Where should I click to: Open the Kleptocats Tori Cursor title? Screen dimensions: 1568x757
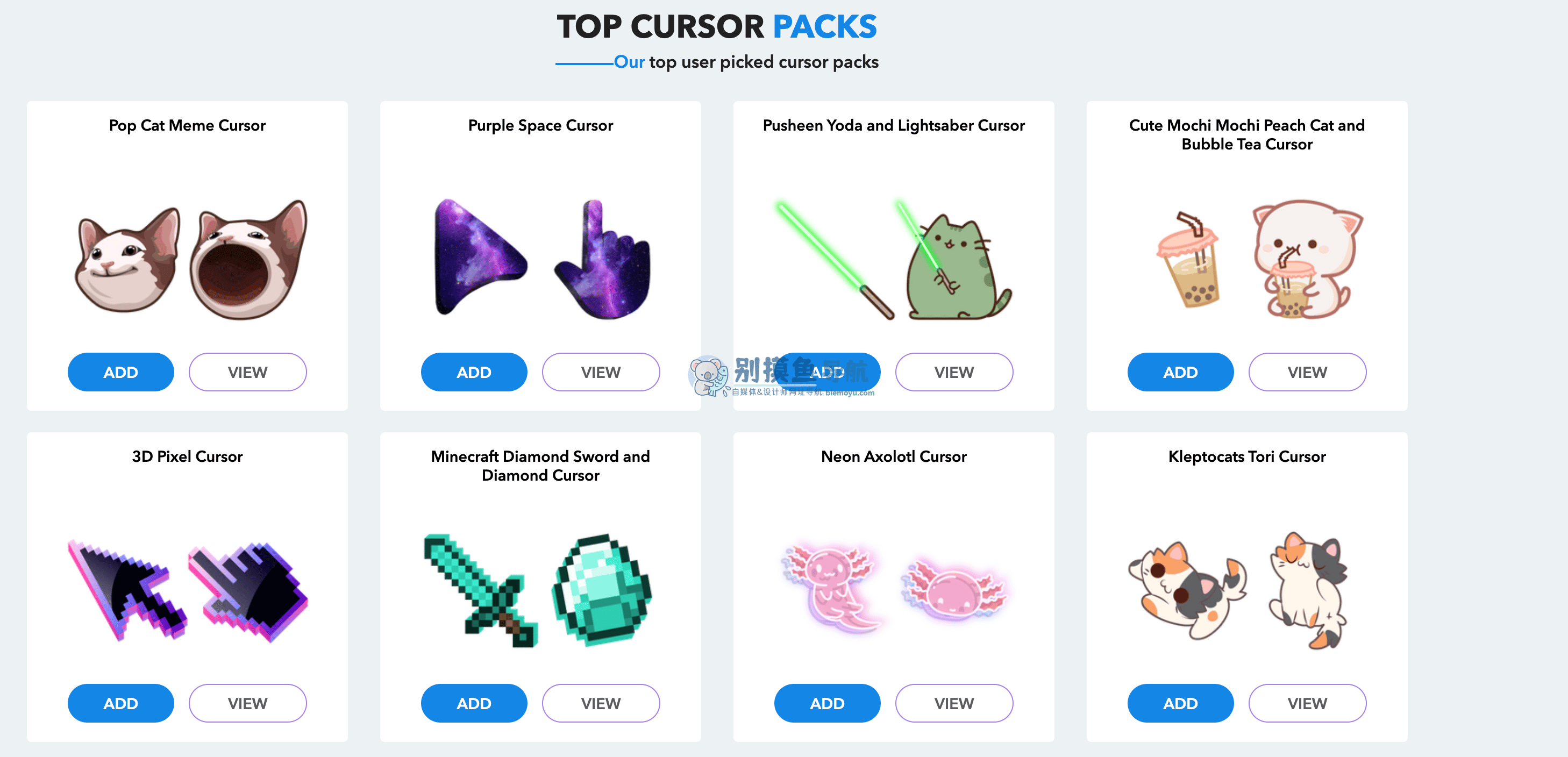coord(1246,456)
